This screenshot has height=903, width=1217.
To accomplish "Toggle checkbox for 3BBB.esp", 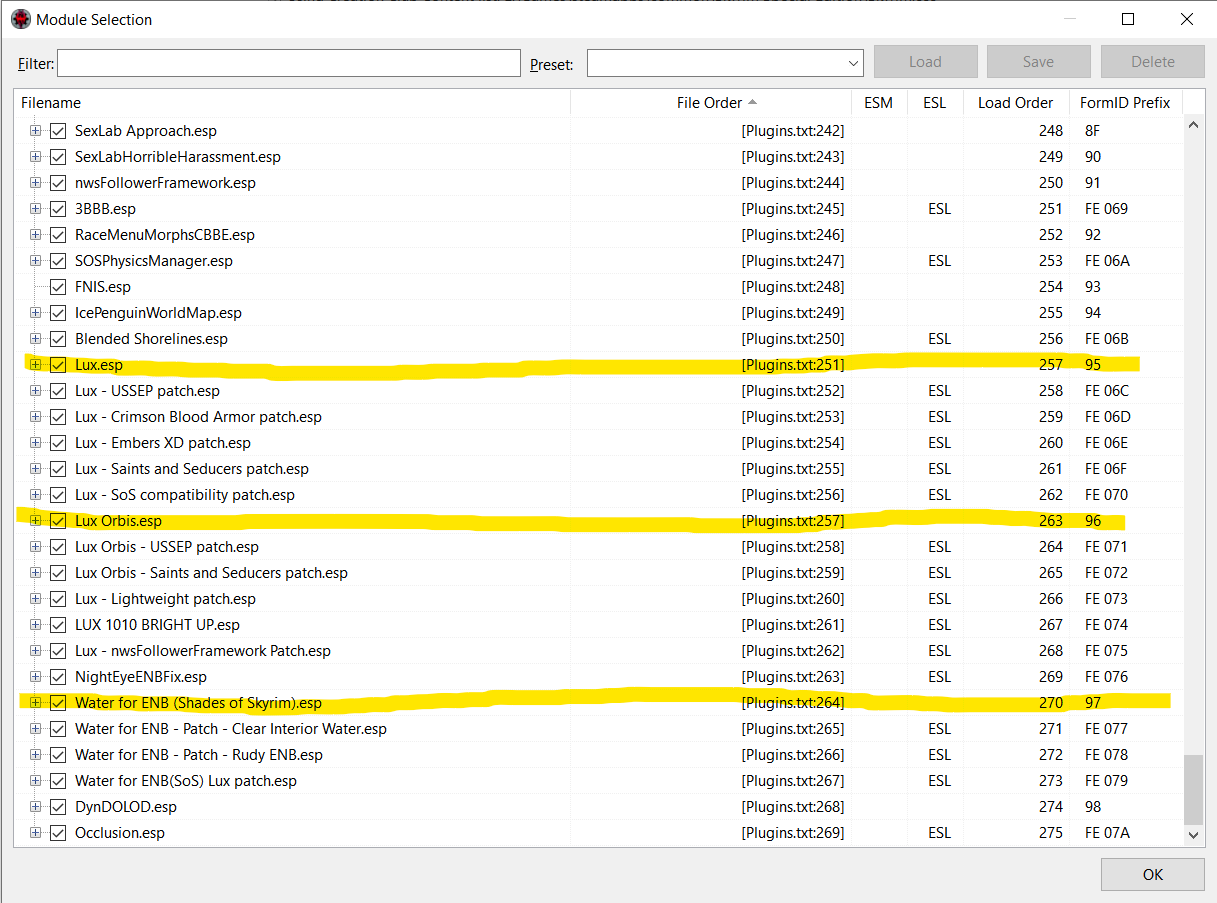I will (58, 209).
